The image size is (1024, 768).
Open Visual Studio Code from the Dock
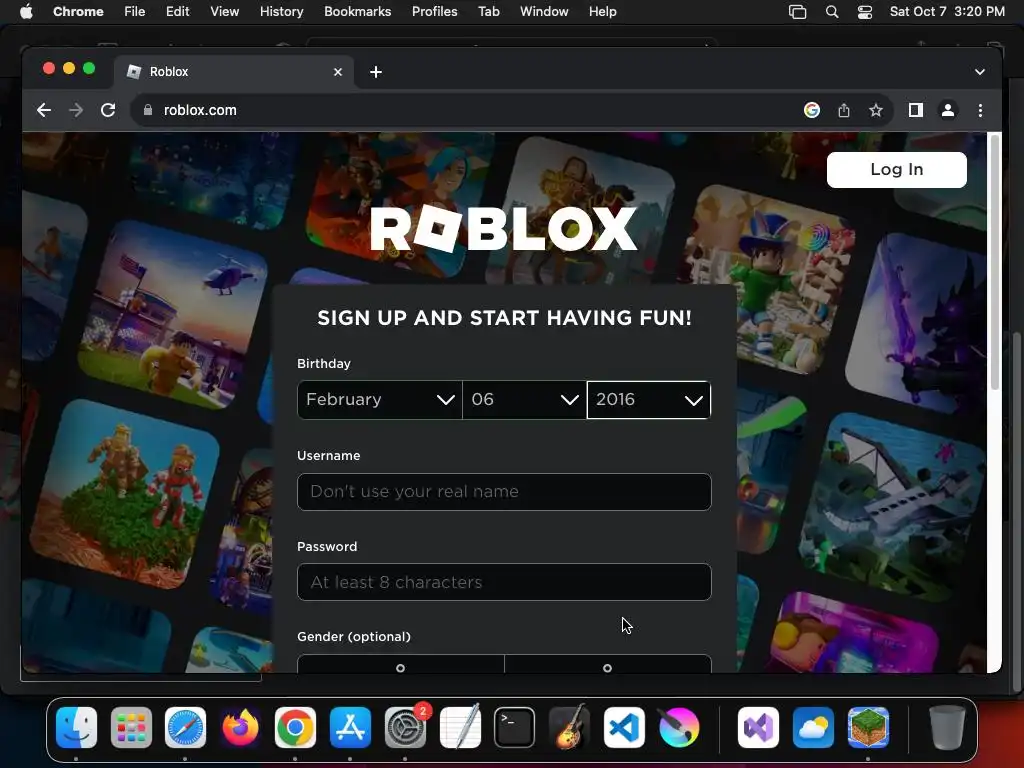point(624,727)
